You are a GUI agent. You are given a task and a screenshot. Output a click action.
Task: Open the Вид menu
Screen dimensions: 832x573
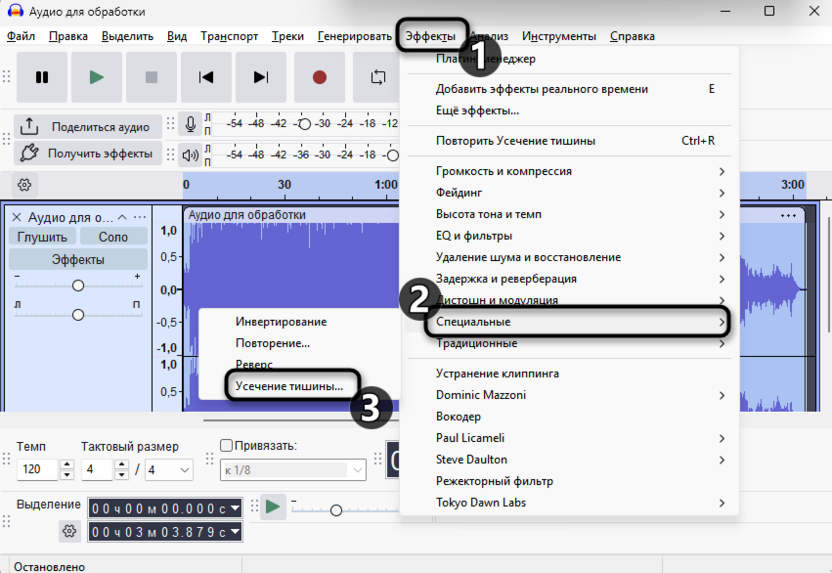click(177, 36)
